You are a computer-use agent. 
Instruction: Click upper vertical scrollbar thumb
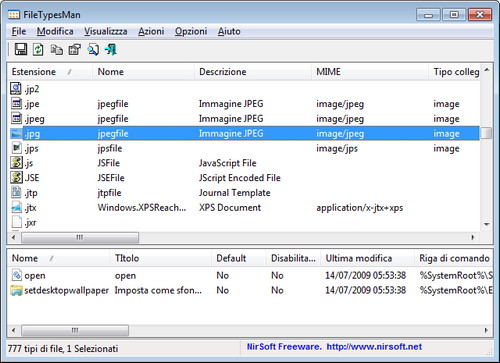click(x=487, y=133)
